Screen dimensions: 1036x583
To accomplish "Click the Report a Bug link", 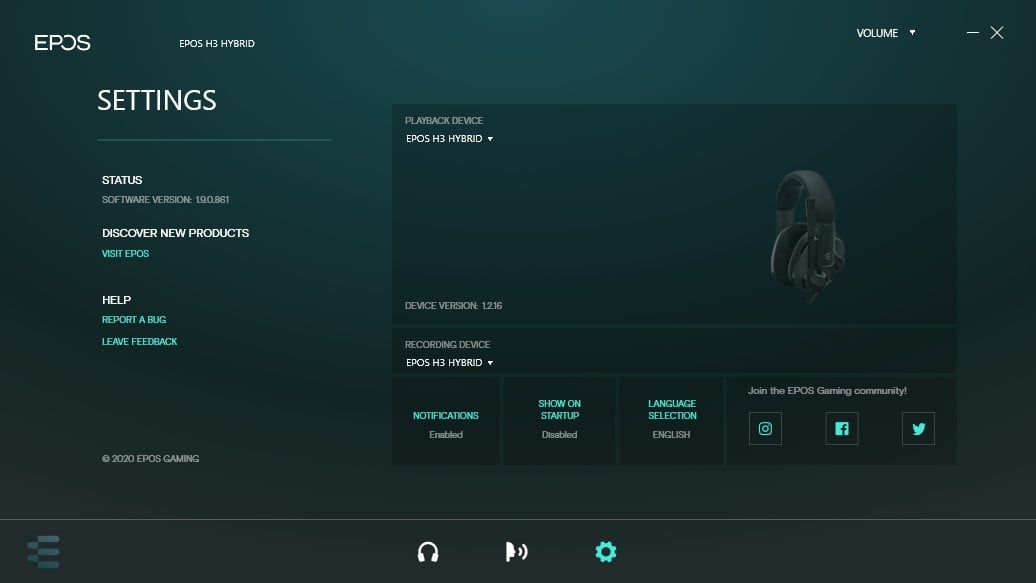I will point(134,320).
